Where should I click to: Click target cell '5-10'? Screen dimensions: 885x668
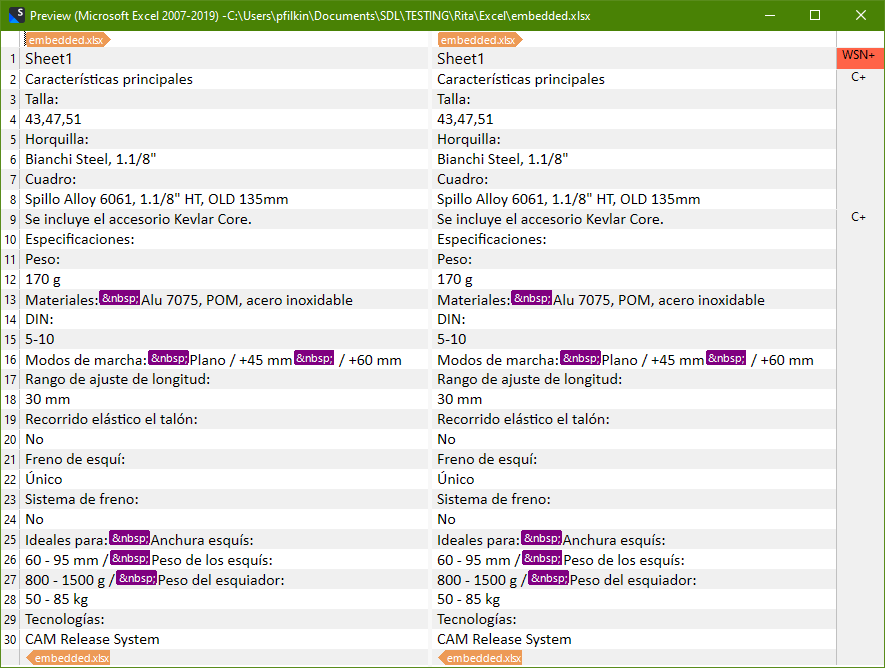point(452,339)
